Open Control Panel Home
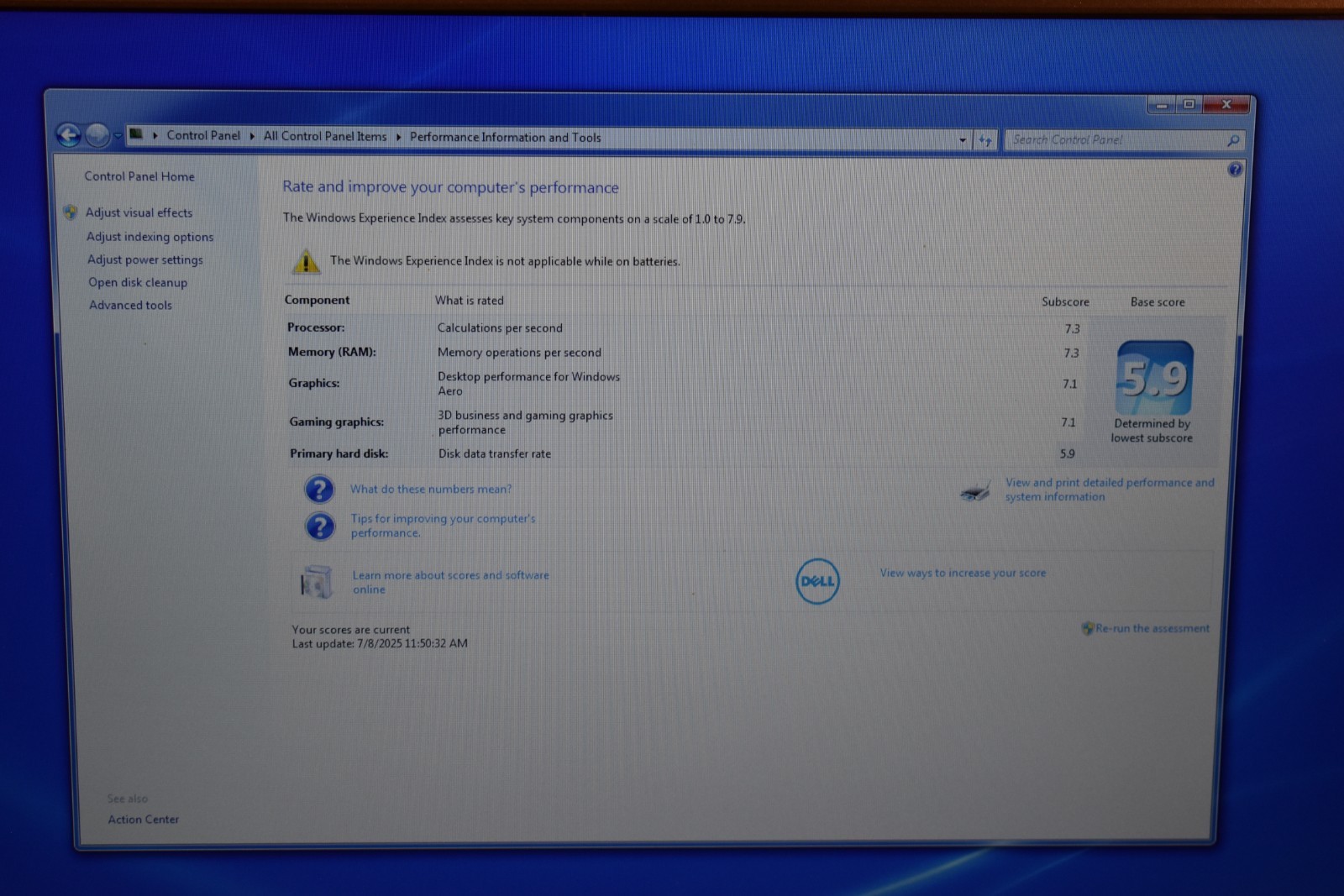1344x896 pixels. (x=139, y=176)
